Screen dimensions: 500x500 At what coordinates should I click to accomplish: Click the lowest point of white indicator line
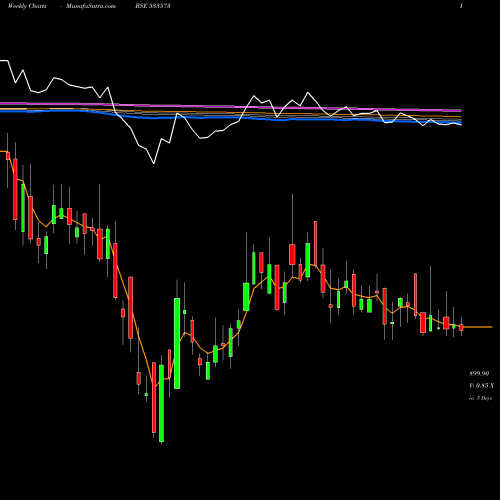coord(154,163)
